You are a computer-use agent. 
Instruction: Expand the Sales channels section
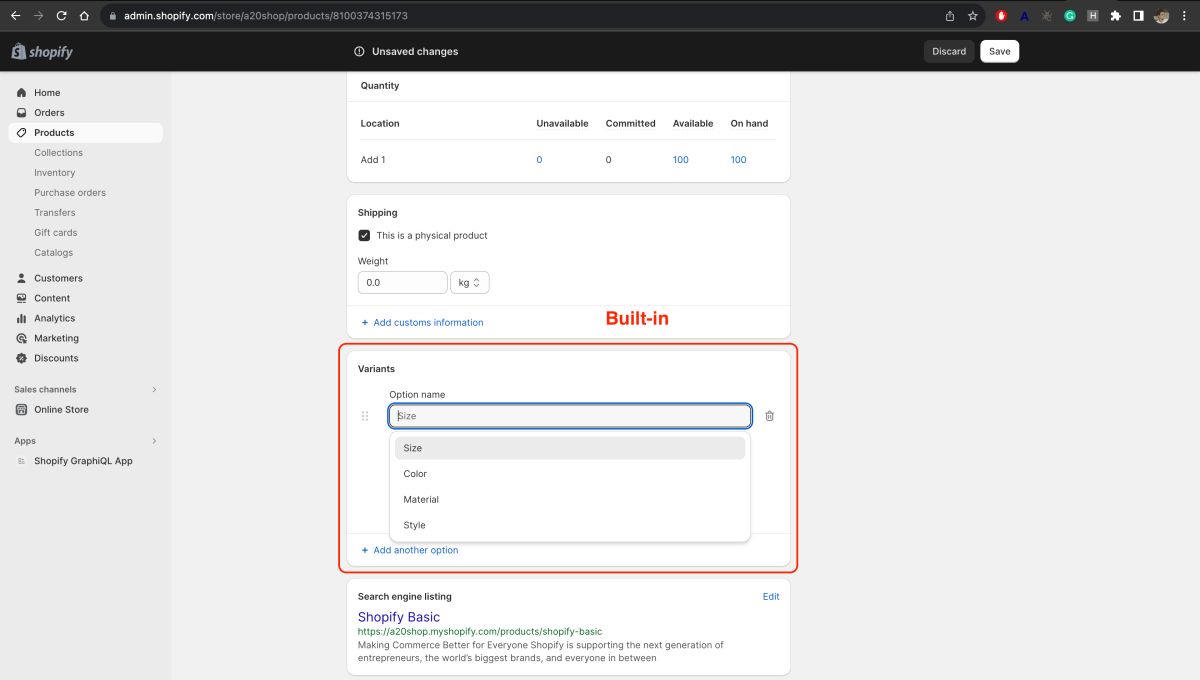click(x=154, y=389)
